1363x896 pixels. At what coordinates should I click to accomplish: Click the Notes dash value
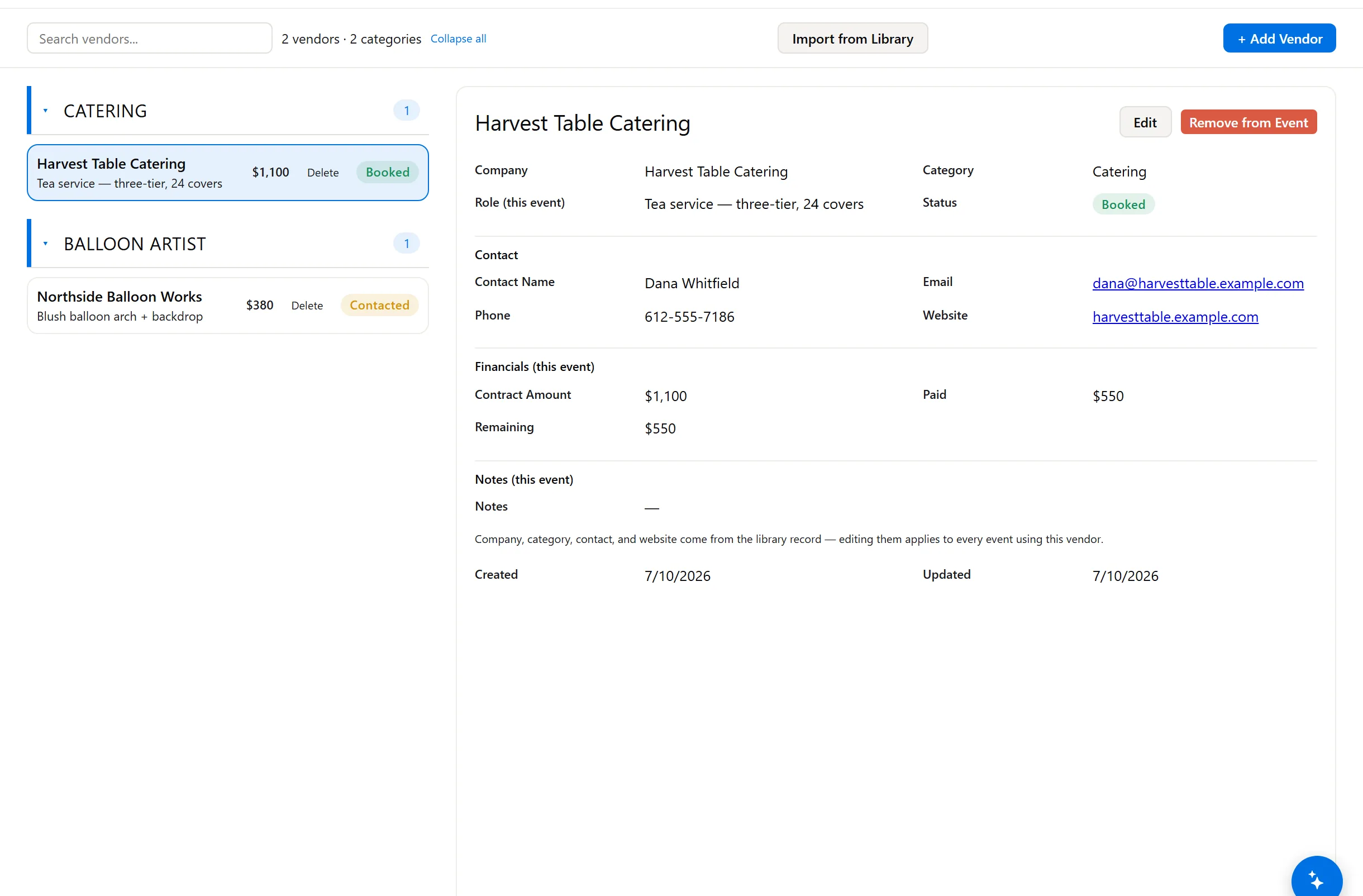coord(652,508)
